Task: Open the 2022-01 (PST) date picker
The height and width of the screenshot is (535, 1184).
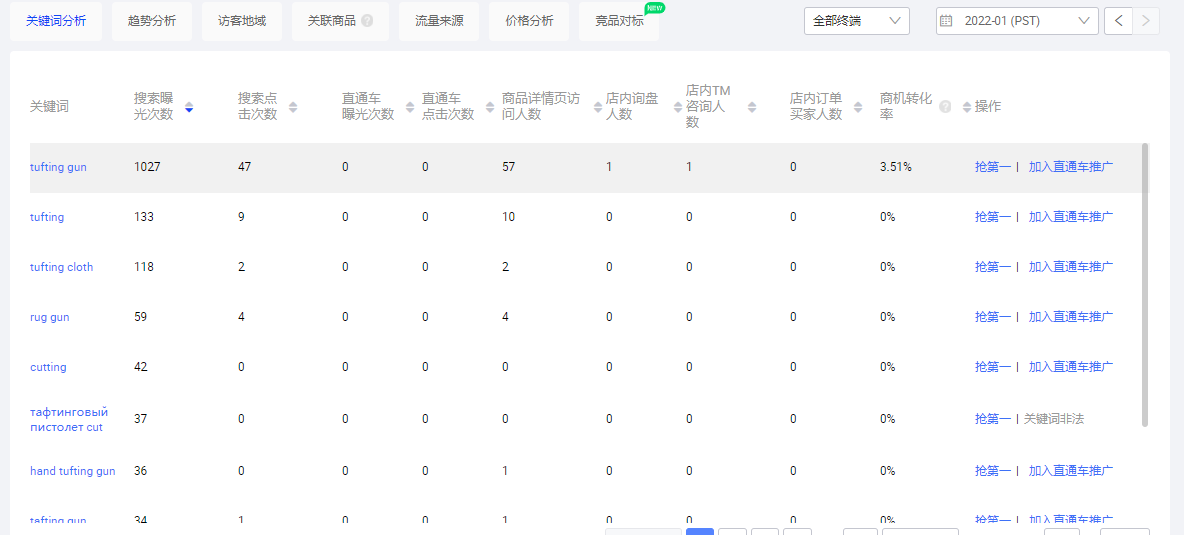Action: (1017, 21)
